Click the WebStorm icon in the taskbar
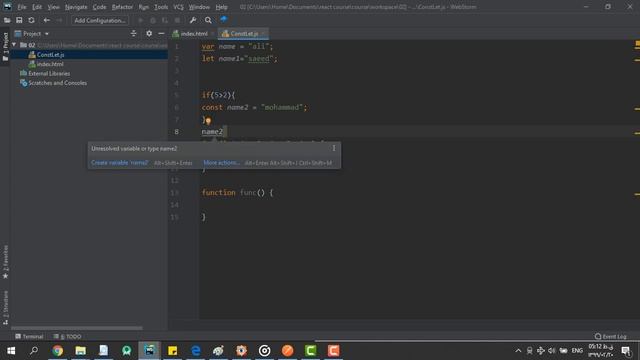 (x=149, y=351)
